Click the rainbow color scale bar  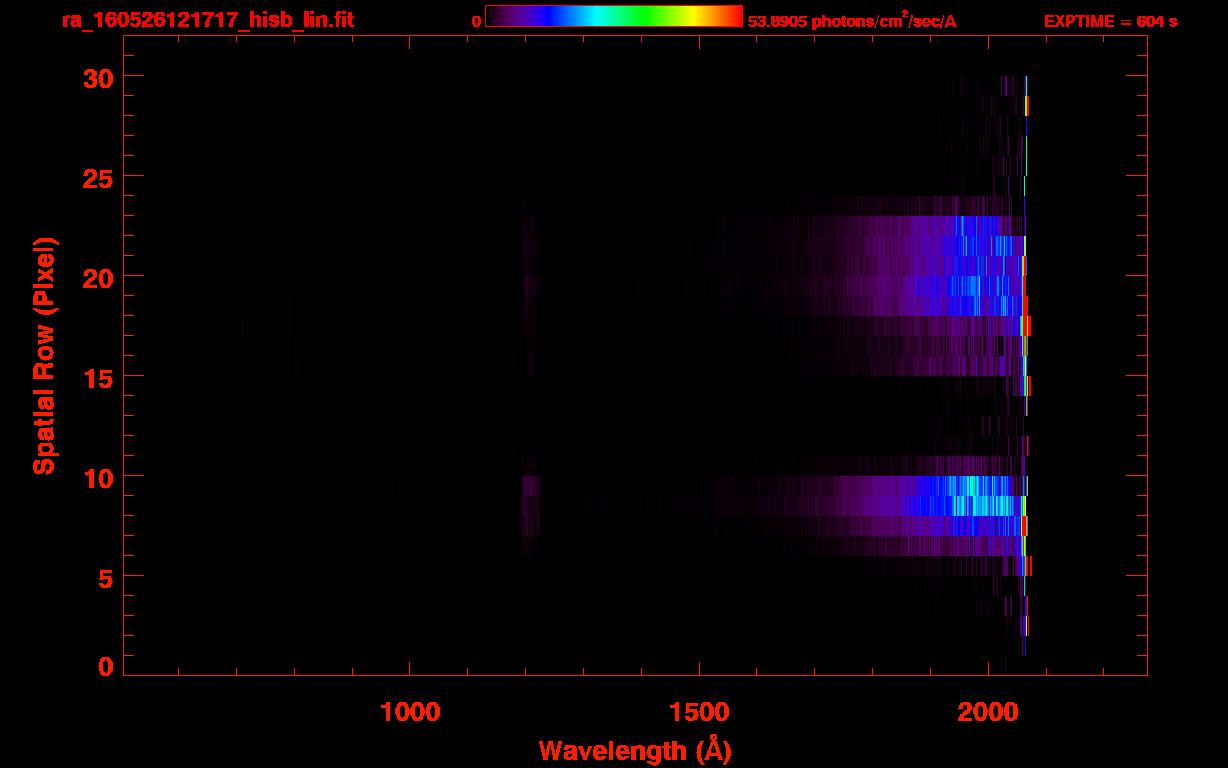(x=614, y=17)
